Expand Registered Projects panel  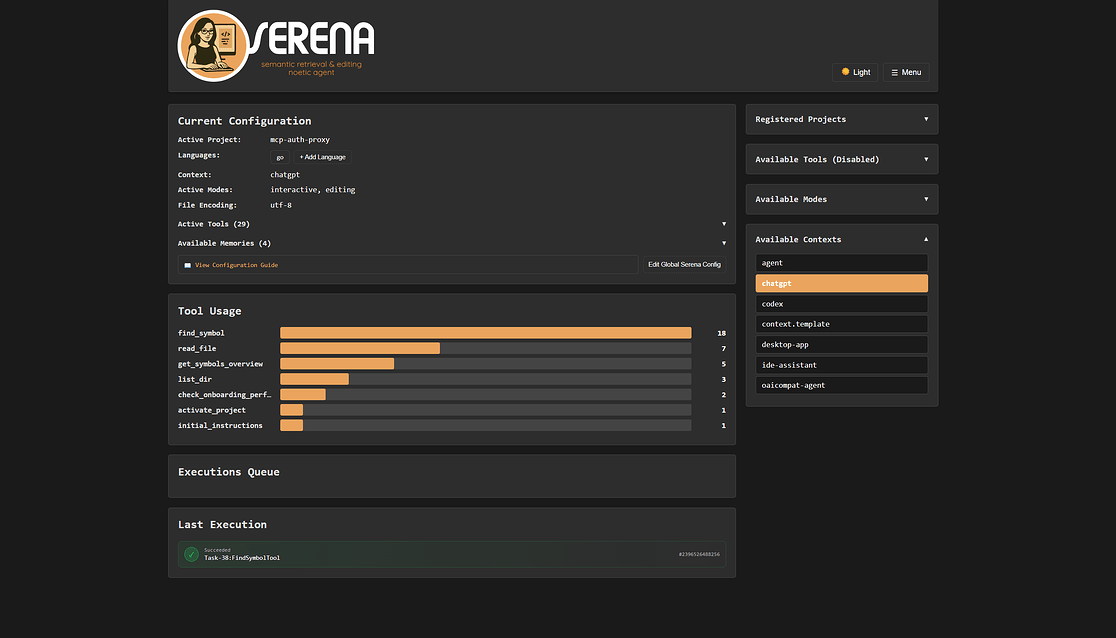(842, 119)
